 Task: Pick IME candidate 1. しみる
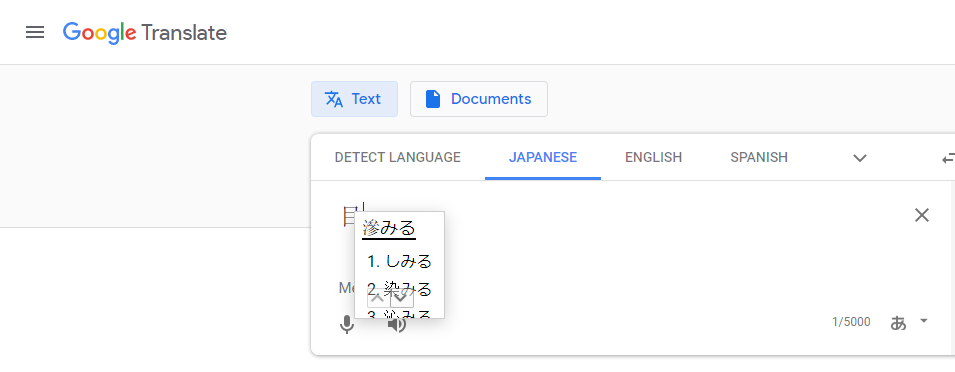pyautogui.click(x=400, y=261)
